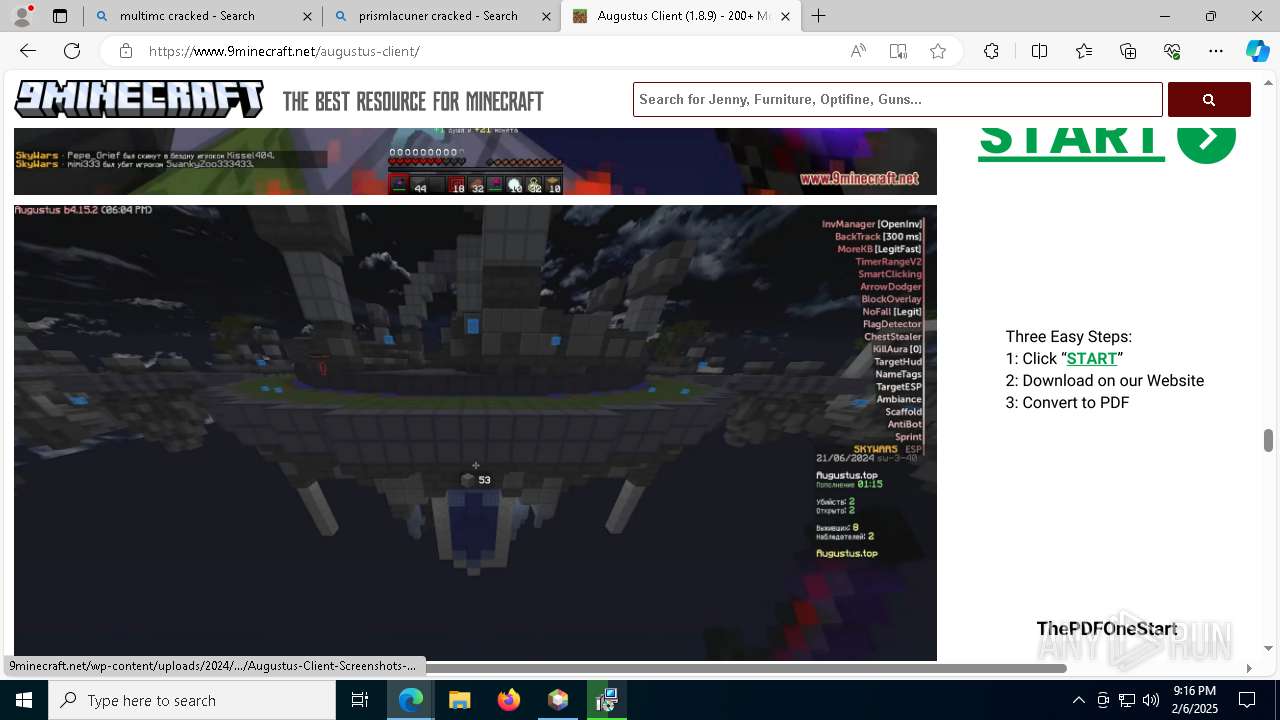This screenshot has width=1280, height=720.
Task: Open the highlighted rightmost taskbar app icon
Action: pyautogui.click(x=606, y=700)
